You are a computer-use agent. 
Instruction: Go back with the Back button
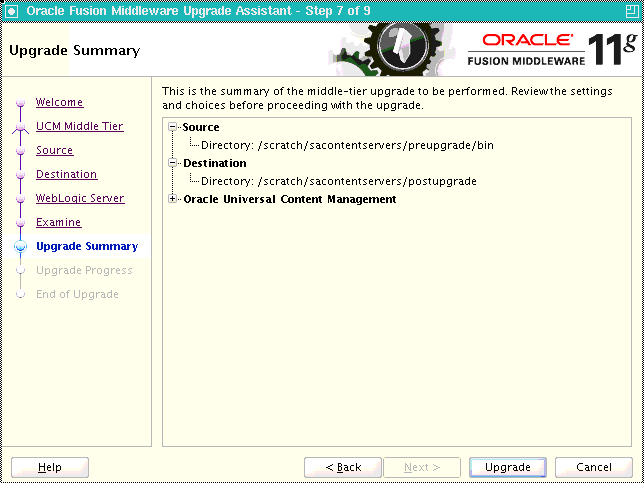point(343,467)
